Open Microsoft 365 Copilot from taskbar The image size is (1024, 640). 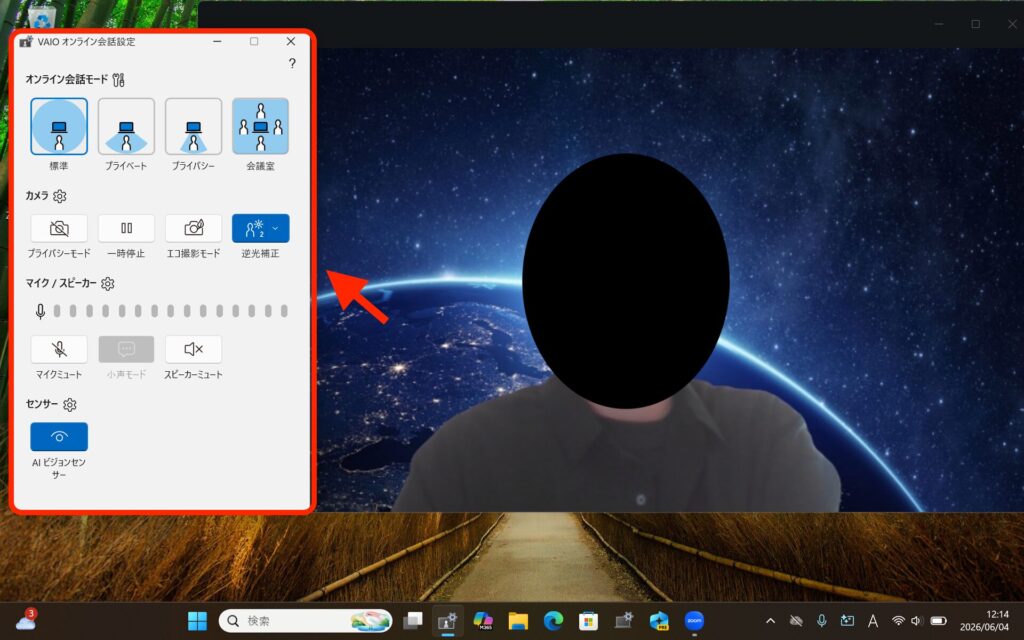(x=483, y=620)
